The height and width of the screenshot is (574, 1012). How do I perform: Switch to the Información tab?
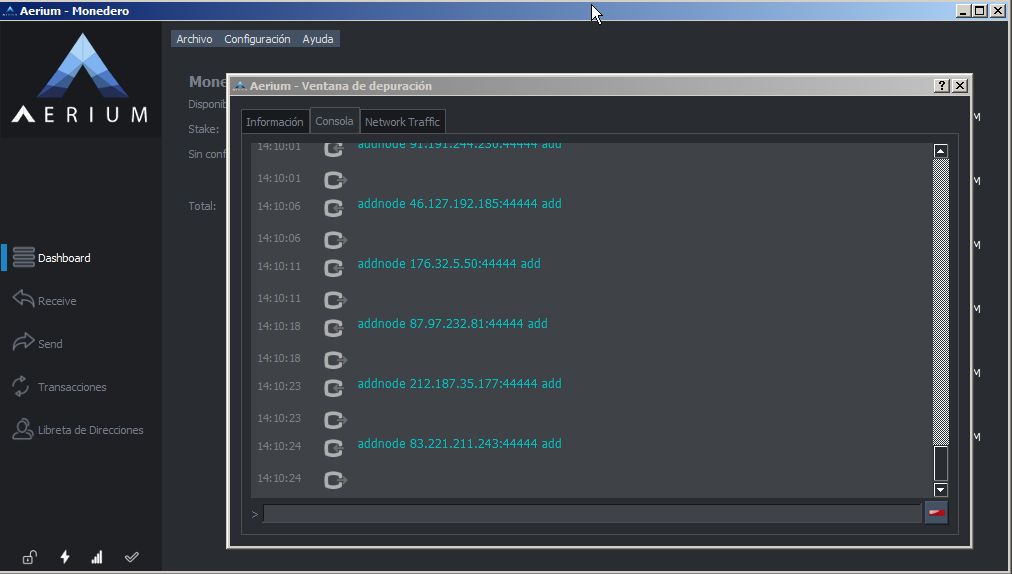tap(274, 122)
